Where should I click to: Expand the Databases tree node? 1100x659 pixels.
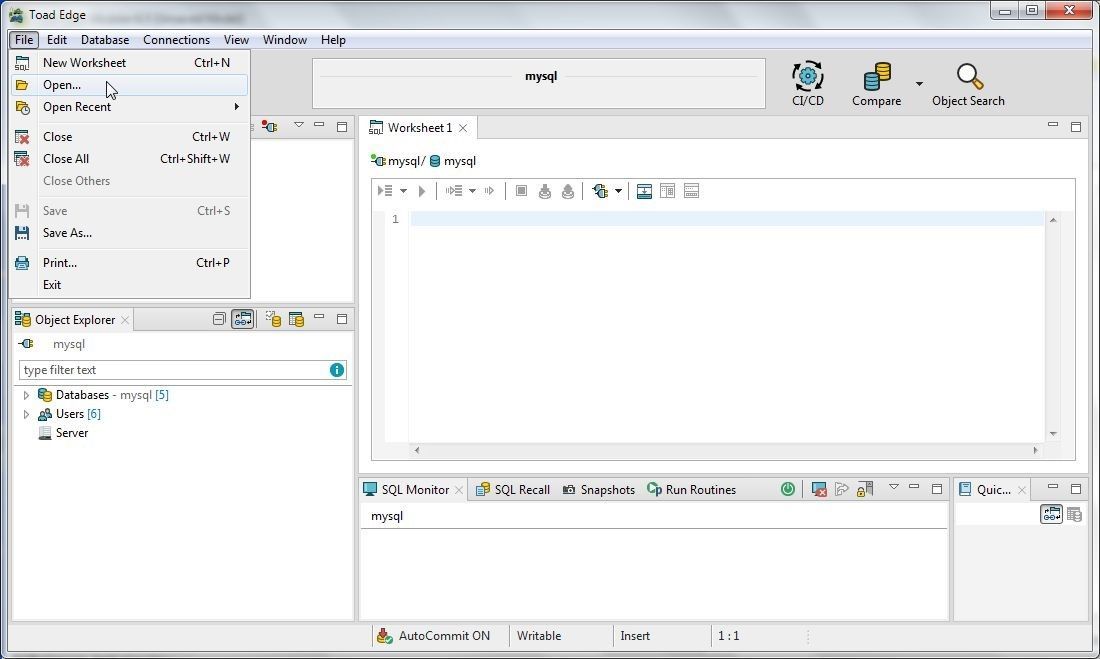pyautogui.click(x=26, y=395)
